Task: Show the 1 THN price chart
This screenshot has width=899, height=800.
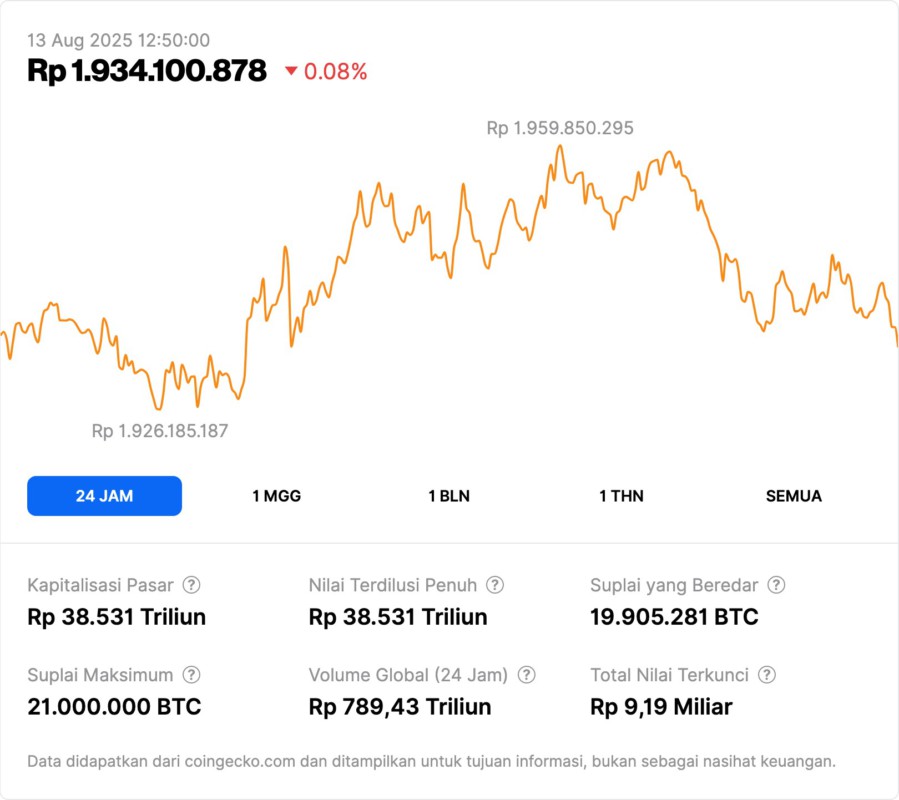Action: pyautogui.click(x=621, y=496)
